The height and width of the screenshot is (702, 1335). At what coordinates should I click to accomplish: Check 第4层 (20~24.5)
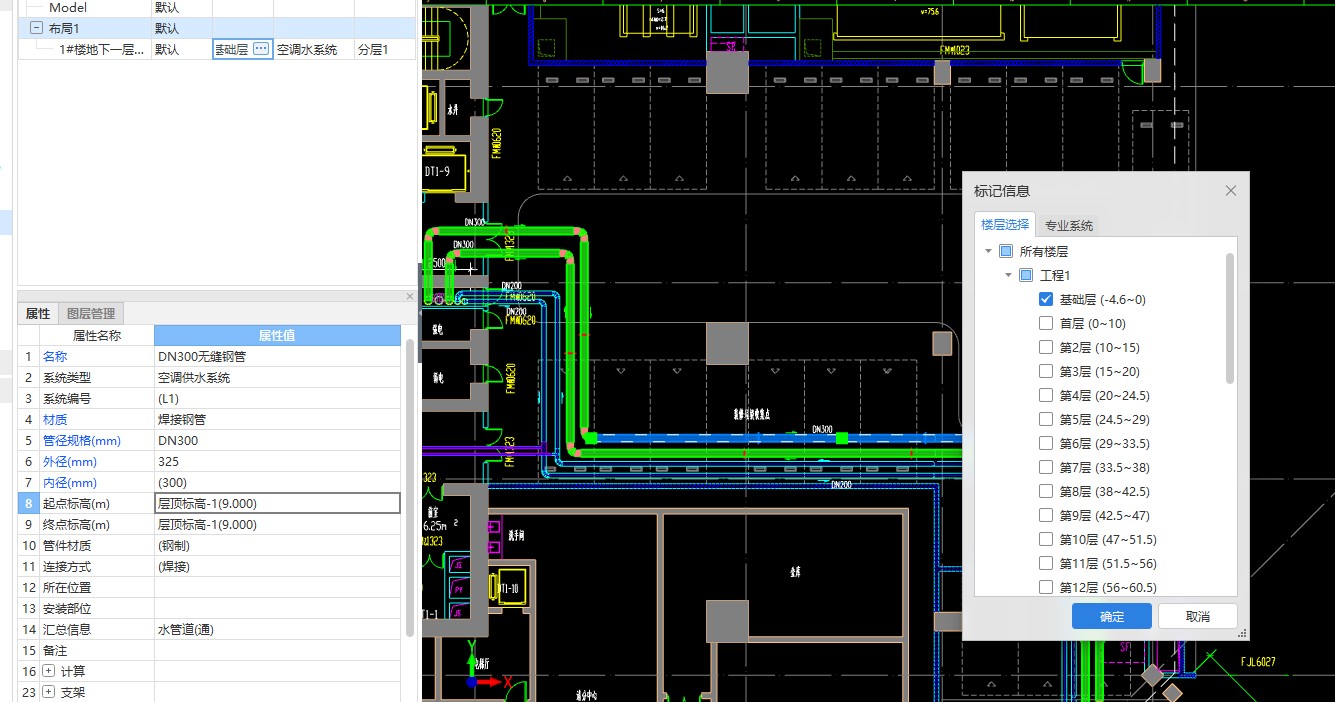point(1046,396)
